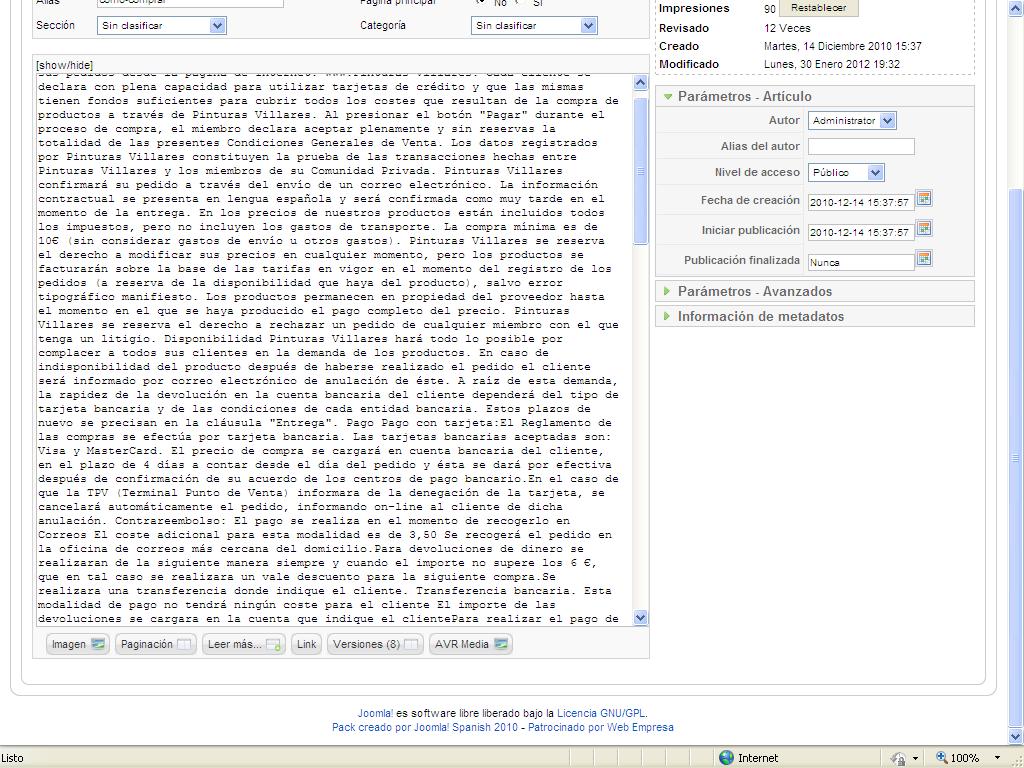The width and height of the screenshot is (1024, 768).
Task: Select the No radio for Página principal
Action: click(x=480, y=2)
